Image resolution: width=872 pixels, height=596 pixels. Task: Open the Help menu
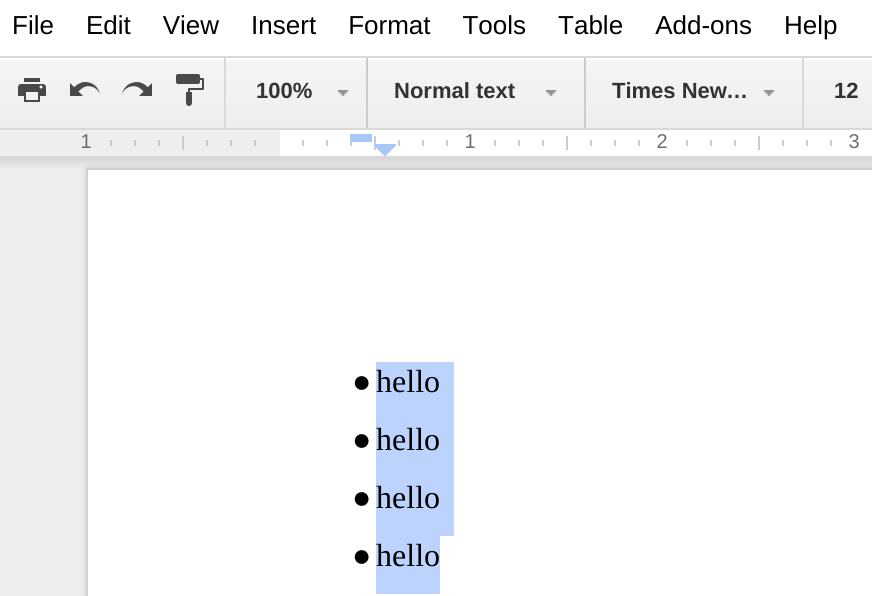click(810, 26)
